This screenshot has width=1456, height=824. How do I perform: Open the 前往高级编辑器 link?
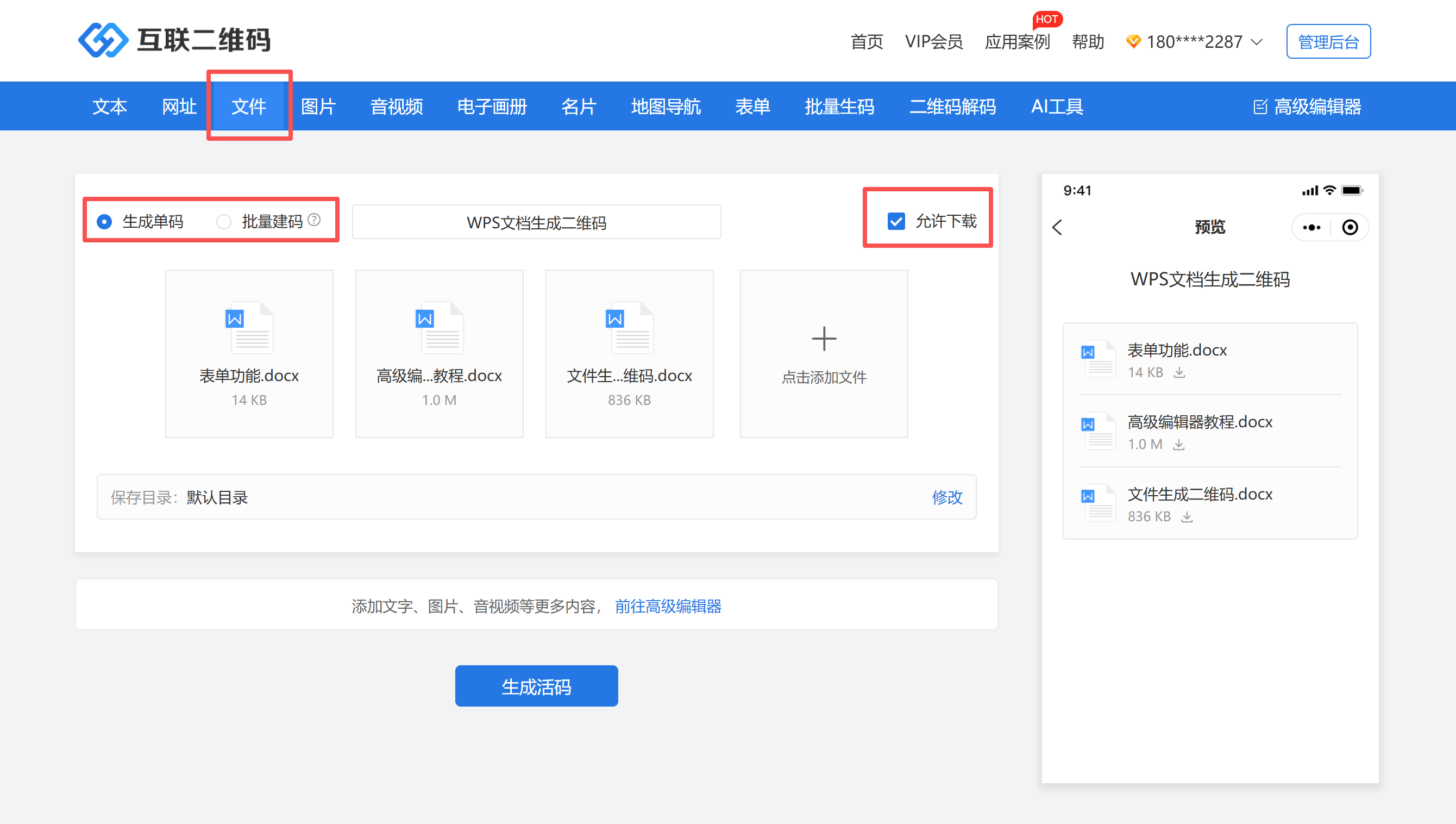[668, 606]
